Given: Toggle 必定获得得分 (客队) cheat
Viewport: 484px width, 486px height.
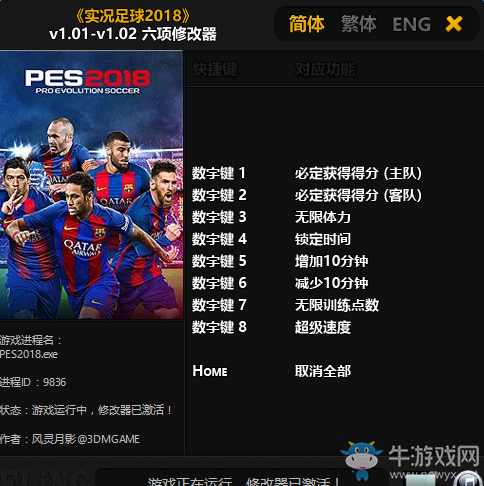Looking at the screenshot, I should (x=358, y=195).
